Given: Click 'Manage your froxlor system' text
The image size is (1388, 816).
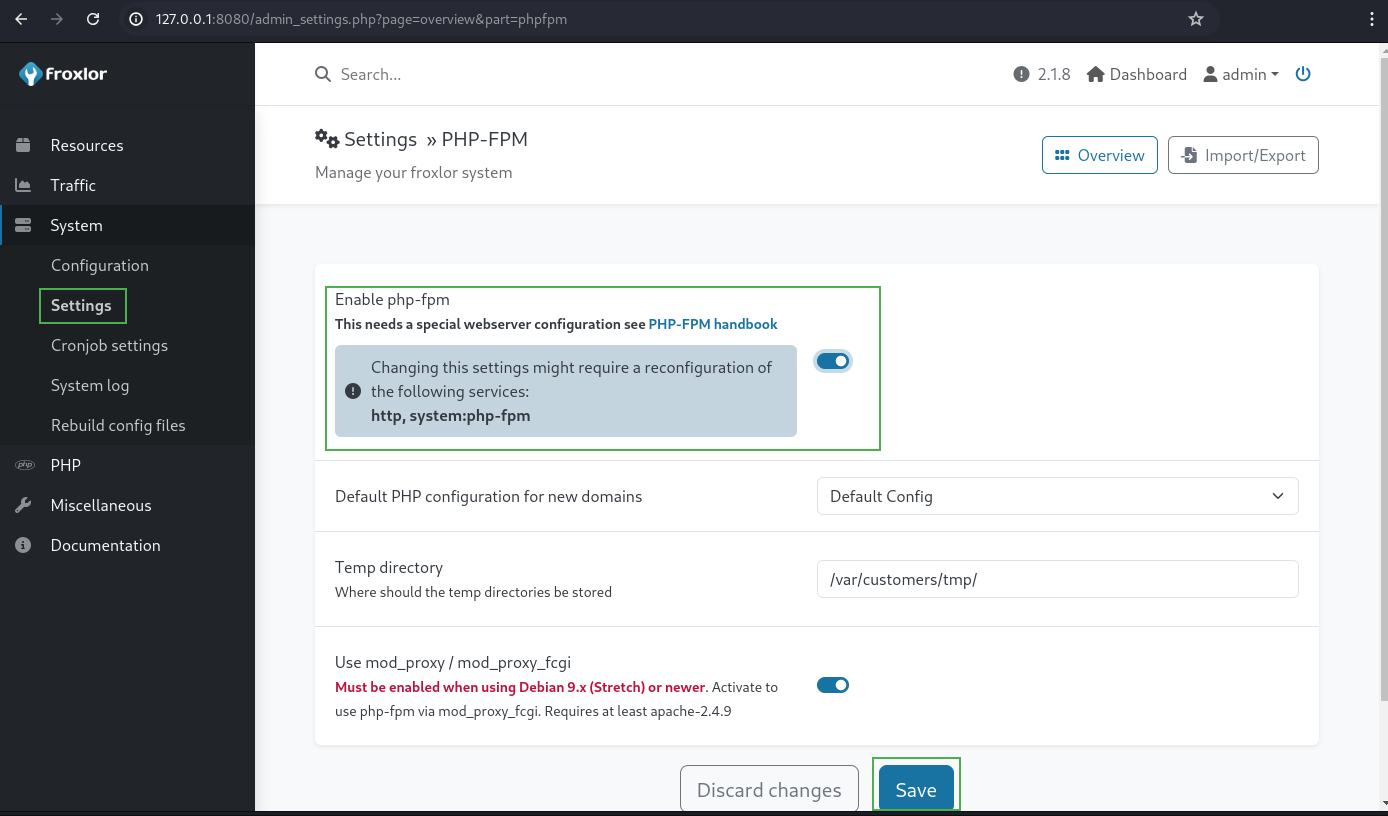Looking at the screenshot, I should (413, 172).
